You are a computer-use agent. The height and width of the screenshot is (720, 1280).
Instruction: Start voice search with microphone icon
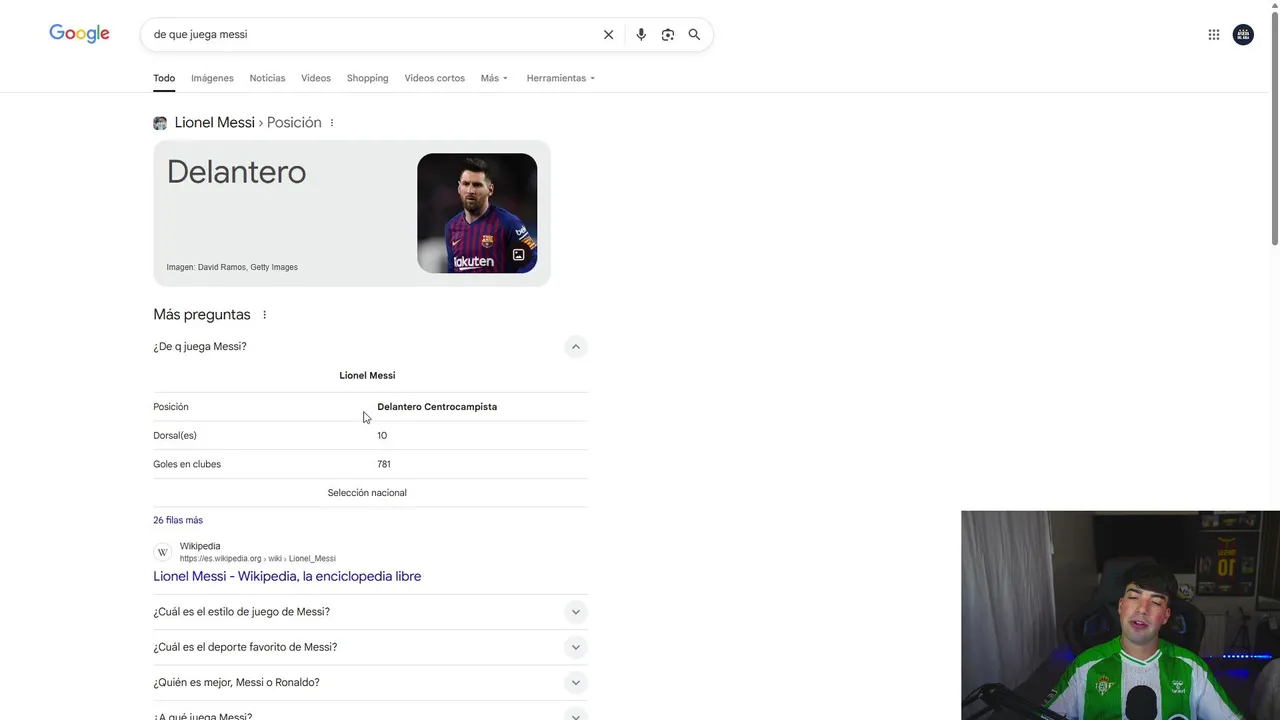pyautogui.click(x=641, y=34)
